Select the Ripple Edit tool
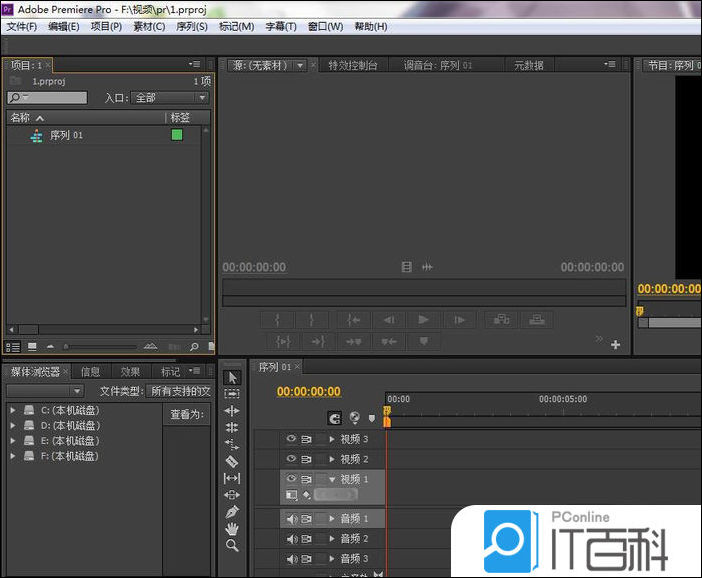Viewport: 702px width, 578px height. [x=232, y=411]
